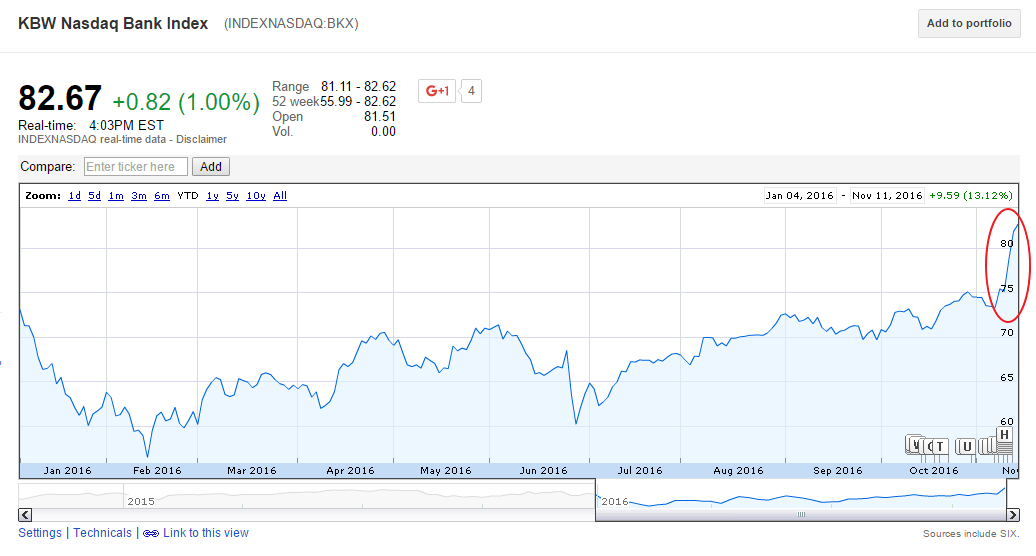
Task: Click the Feb 2016 axis label
Action: click(x=157, y=471)
